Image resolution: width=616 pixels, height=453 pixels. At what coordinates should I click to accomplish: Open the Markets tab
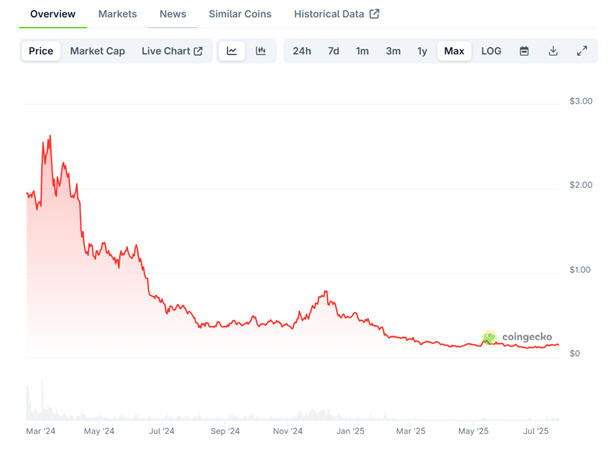(117, 14)
